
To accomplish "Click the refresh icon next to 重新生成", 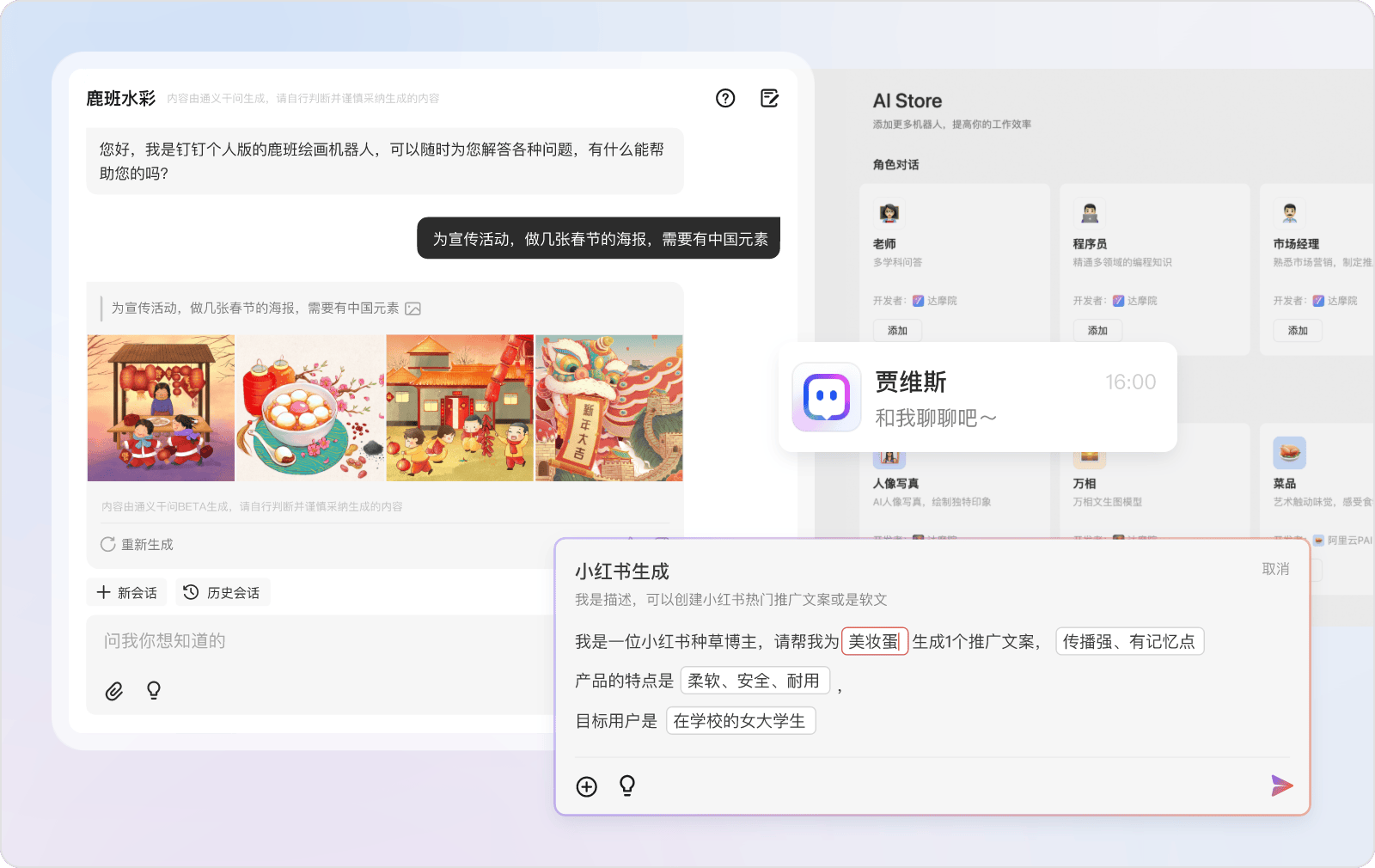I will [x=107, y=544].
